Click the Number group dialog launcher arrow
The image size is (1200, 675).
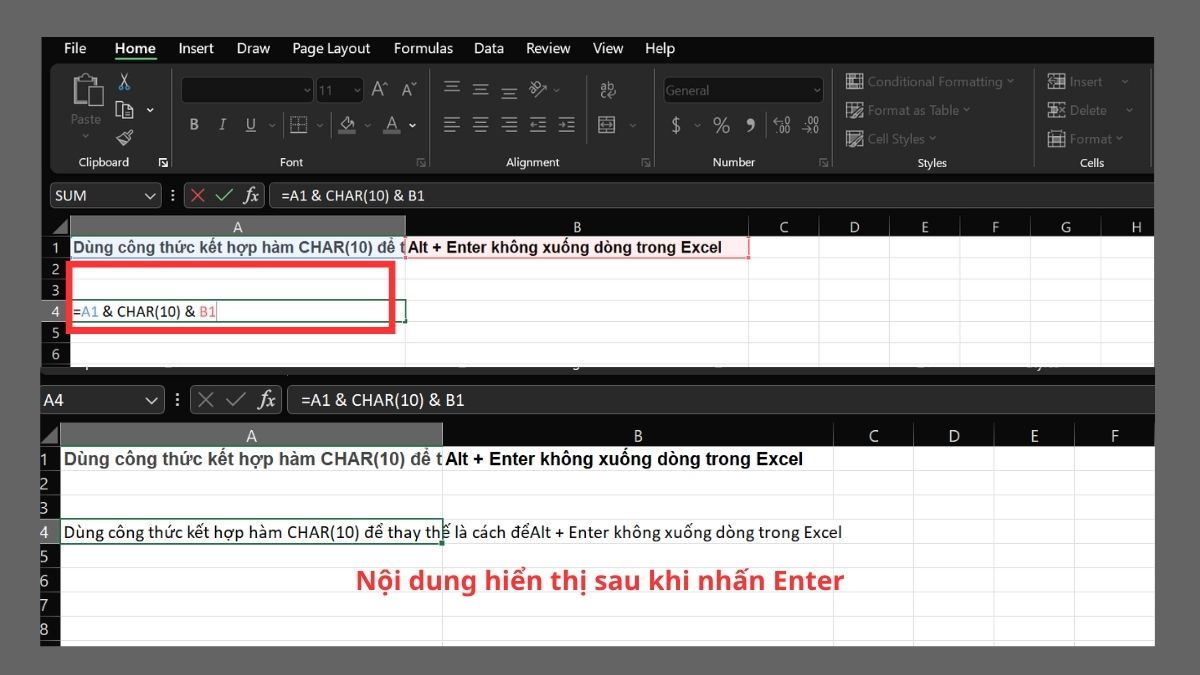[x=823, y=161]
